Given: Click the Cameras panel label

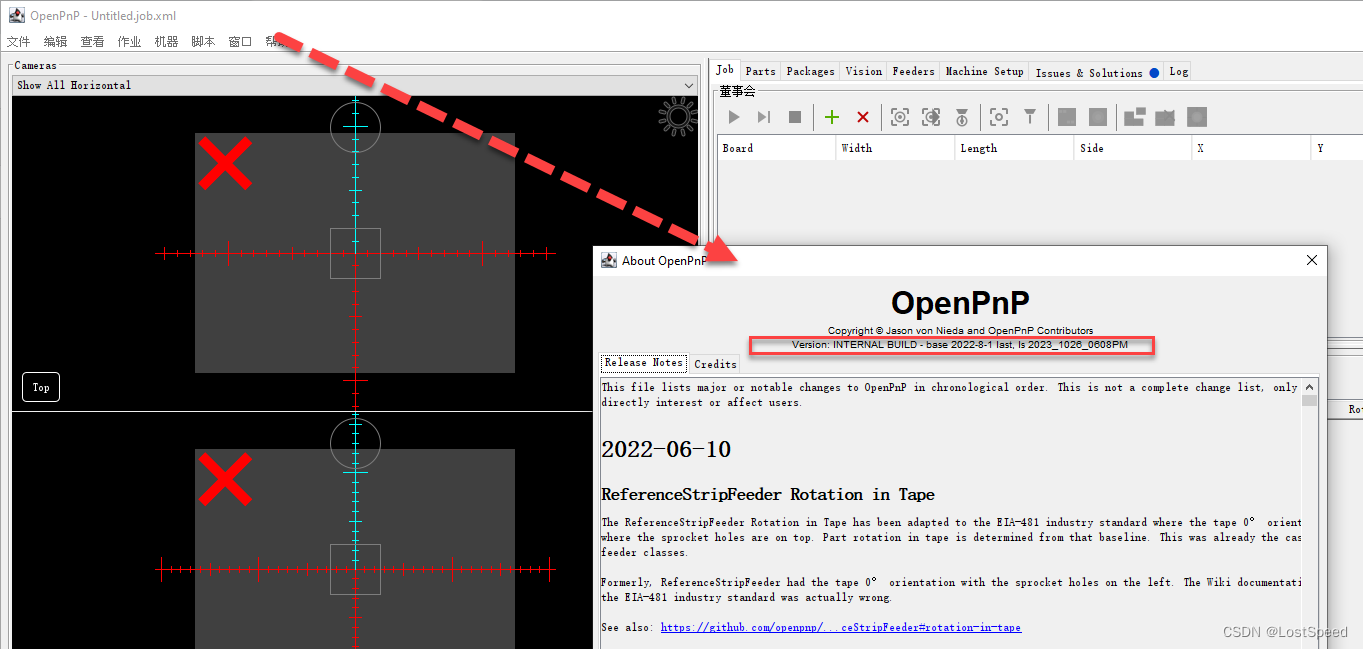Looking at the screenshot, I should pyautogui.click(x=36, y=65).
